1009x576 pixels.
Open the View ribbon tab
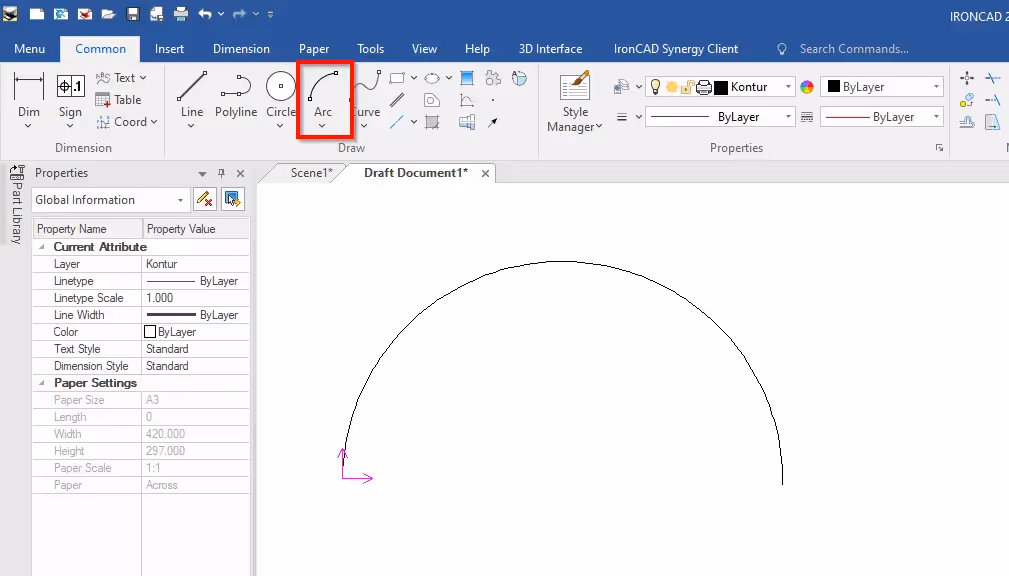click(x=424, y=49)
